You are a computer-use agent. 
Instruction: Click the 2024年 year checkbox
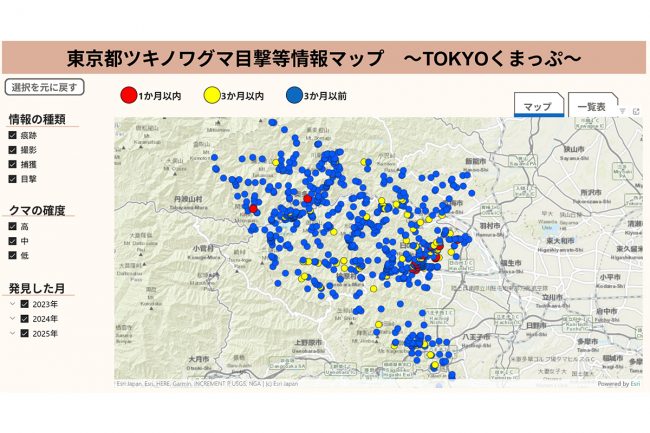pos(25,319)
